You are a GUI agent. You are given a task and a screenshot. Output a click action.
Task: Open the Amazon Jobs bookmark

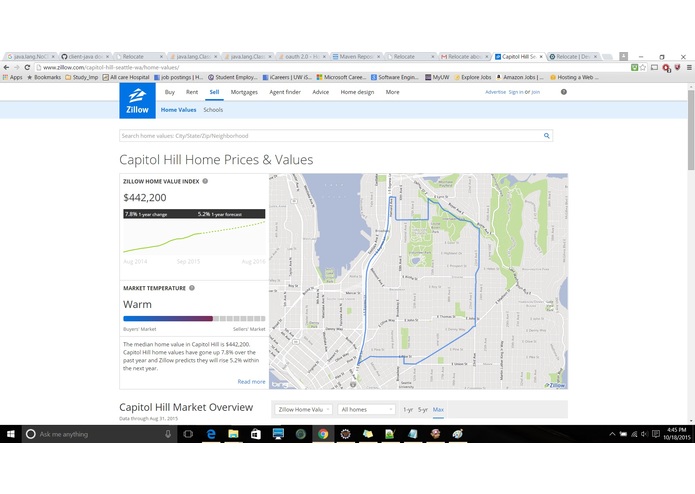519,77
